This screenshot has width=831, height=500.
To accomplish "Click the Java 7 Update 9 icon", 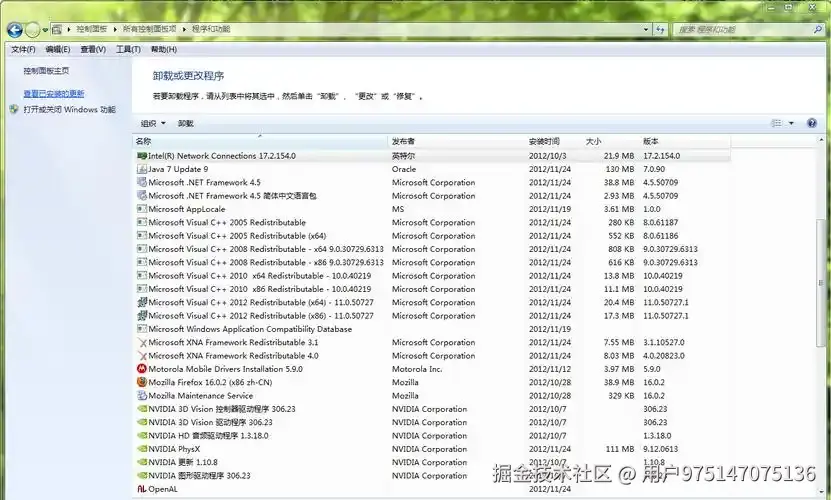I will coord(142,169).
